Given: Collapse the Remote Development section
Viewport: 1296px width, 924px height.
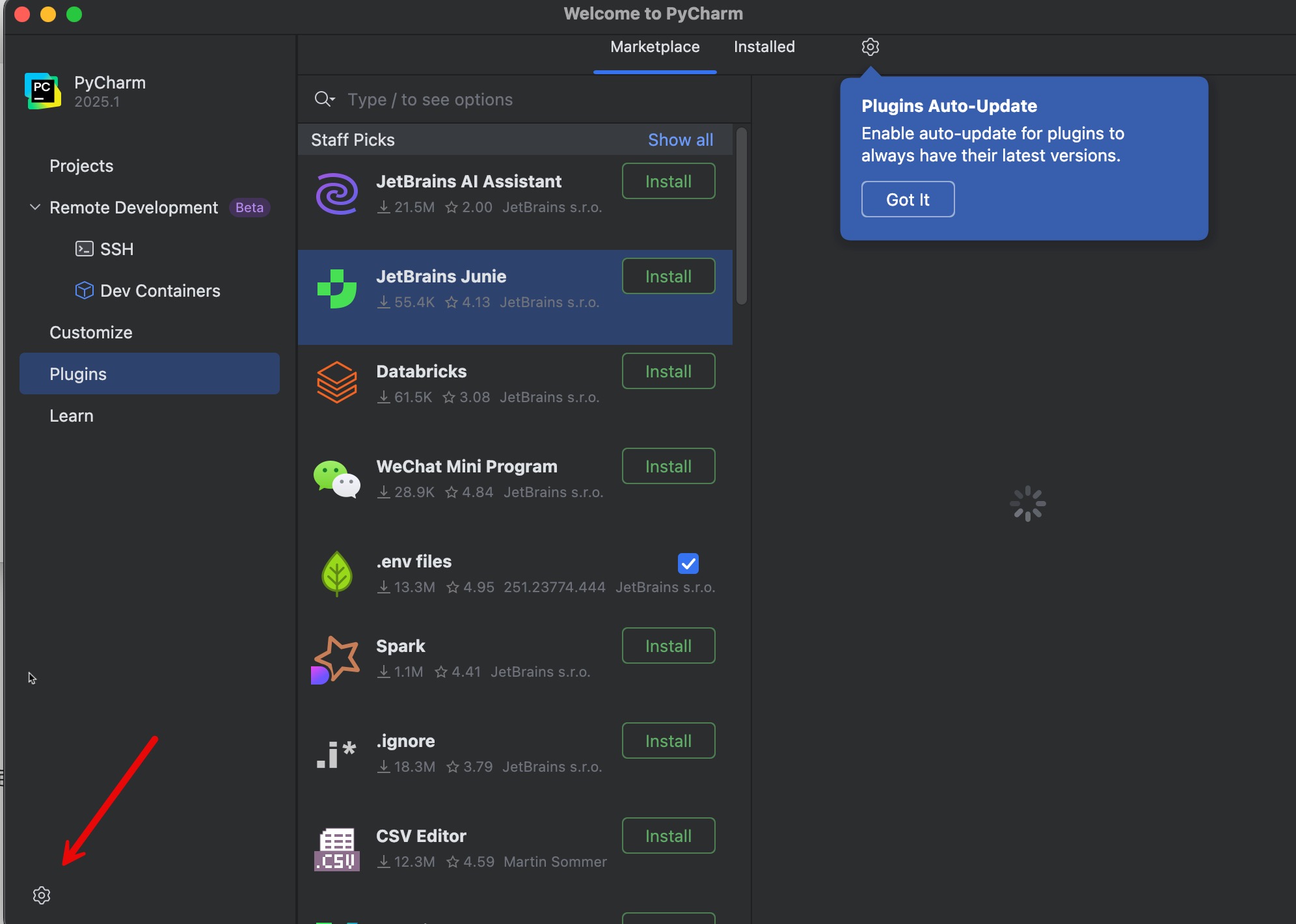Looking at the screenshot, I should coord(35,208).
